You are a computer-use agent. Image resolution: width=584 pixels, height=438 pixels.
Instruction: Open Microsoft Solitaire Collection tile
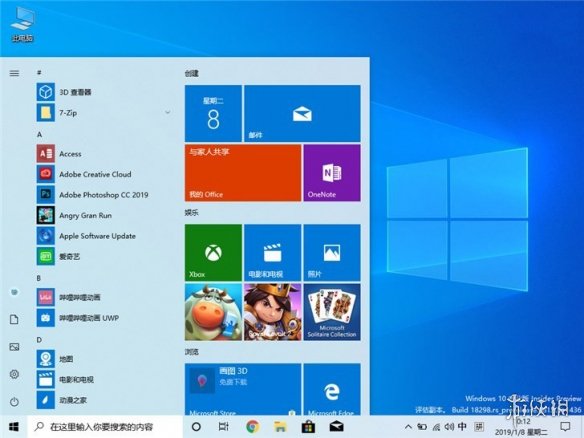coord(332,312)
